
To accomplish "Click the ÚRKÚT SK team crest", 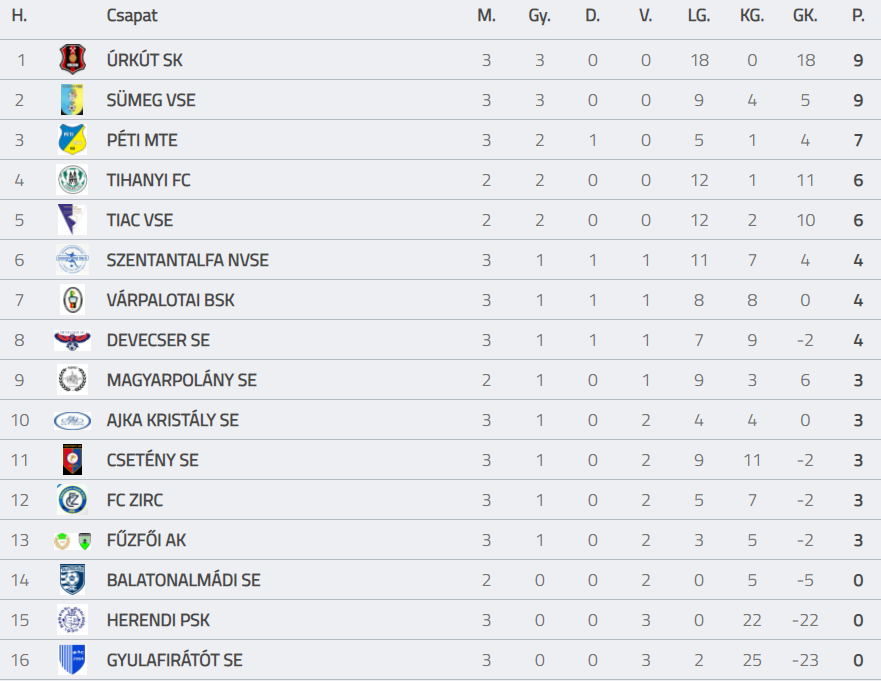I will [72, 60].
